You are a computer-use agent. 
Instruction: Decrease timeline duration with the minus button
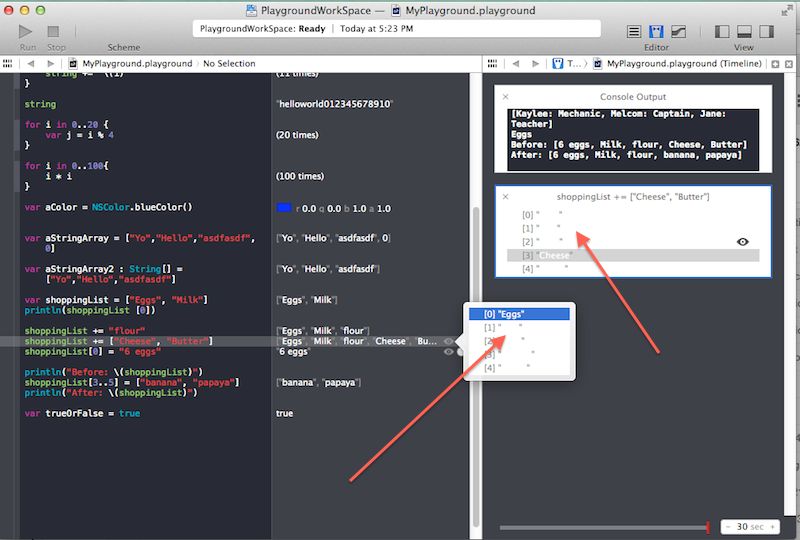[728, 527]
